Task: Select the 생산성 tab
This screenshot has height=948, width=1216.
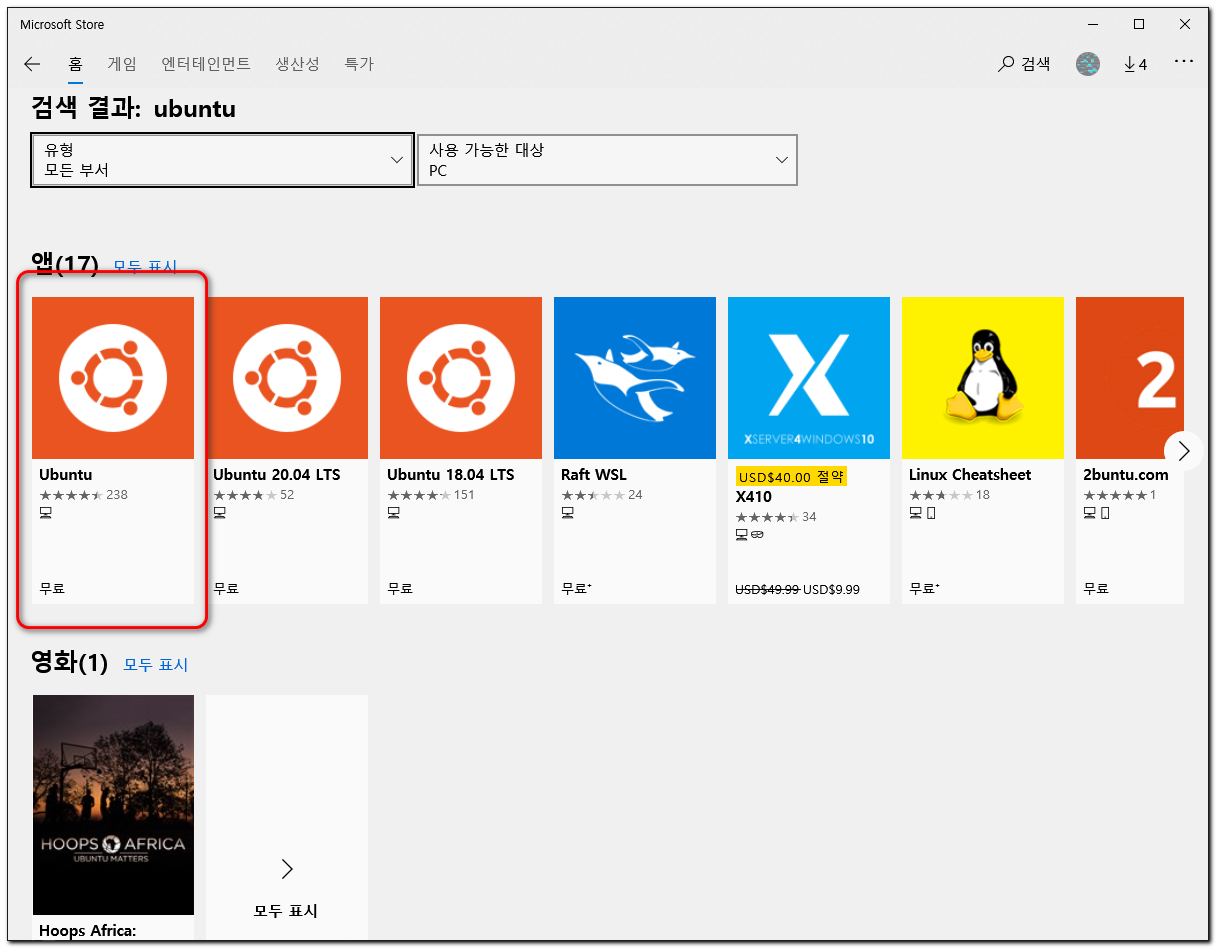Action: (297, 64)
